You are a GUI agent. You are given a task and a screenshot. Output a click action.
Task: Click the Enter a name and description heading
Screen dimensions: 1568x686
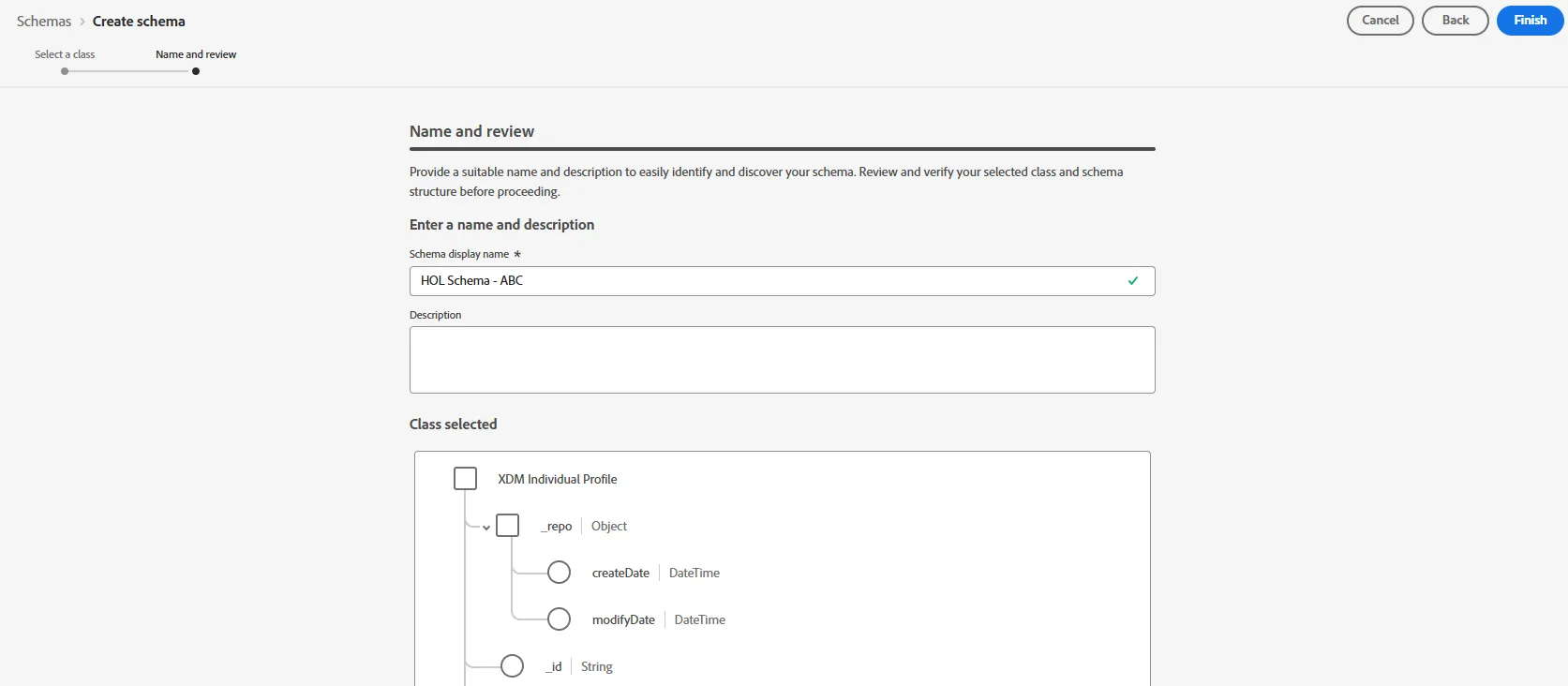pyautogui.click(x=501, y=225)
